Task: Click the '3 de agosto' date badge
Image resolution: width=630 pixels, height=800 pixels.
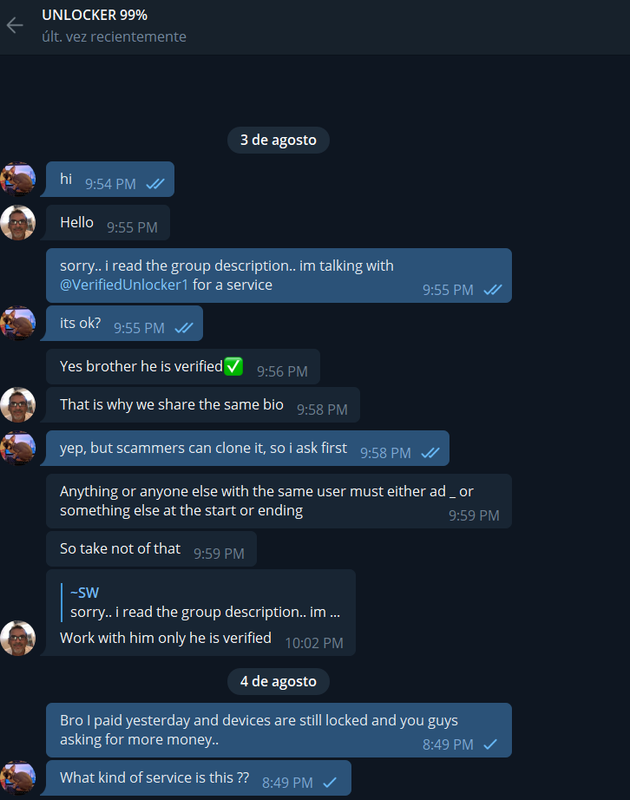Action: click(278, 140)
